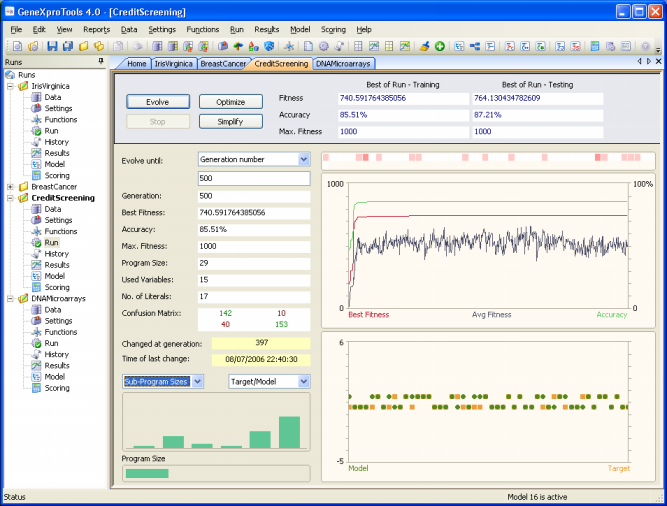Screen dimensions: 667x506
Task: Collapse the IrisVirginica tree node
Action: tap(10, 86)
